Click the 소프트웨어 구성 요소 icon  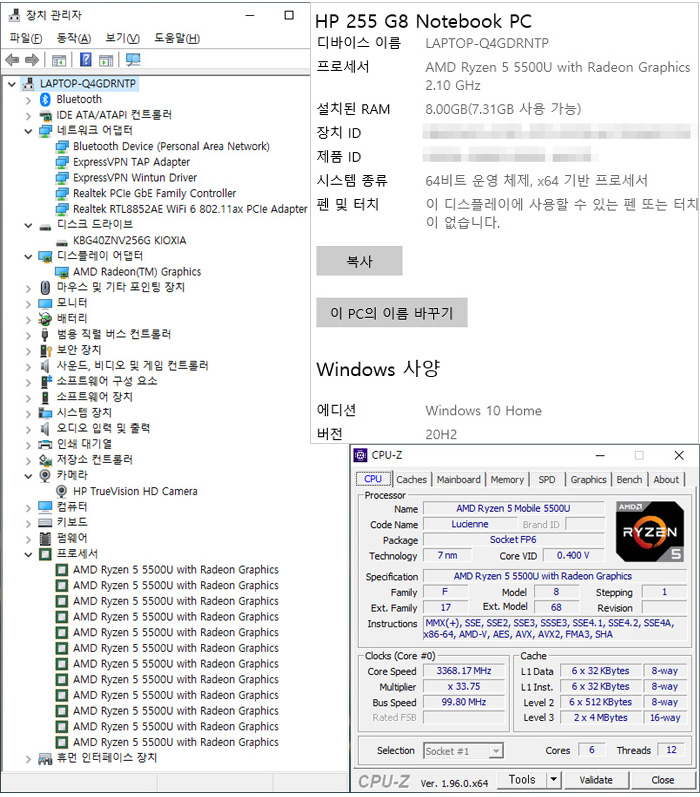pyautogui.click(x=46, y=382)
